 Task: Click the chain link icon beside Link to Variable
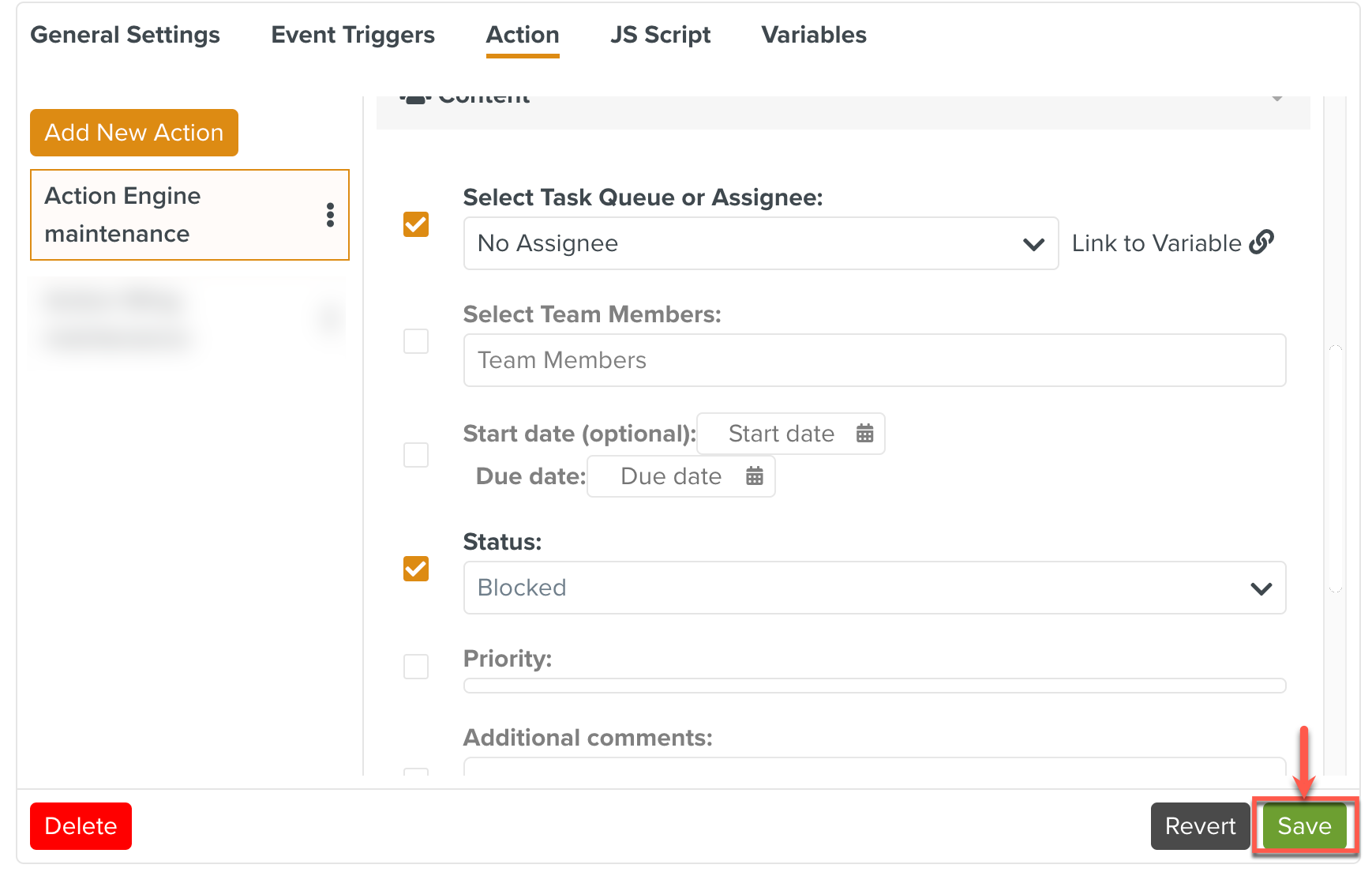click(x=1261, y=242)
